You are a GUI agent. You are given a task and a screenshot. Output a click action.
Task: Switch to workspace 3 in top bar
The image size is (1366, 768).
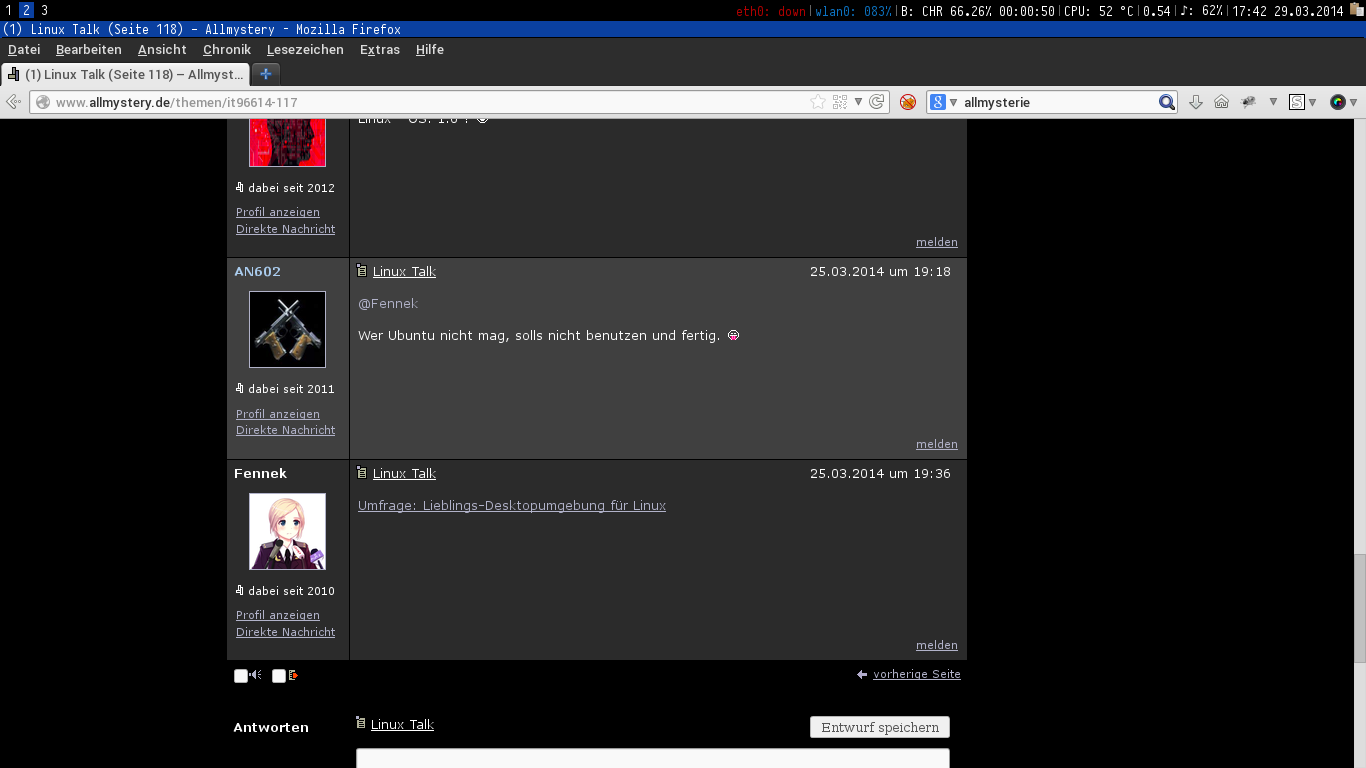point(44,9)
